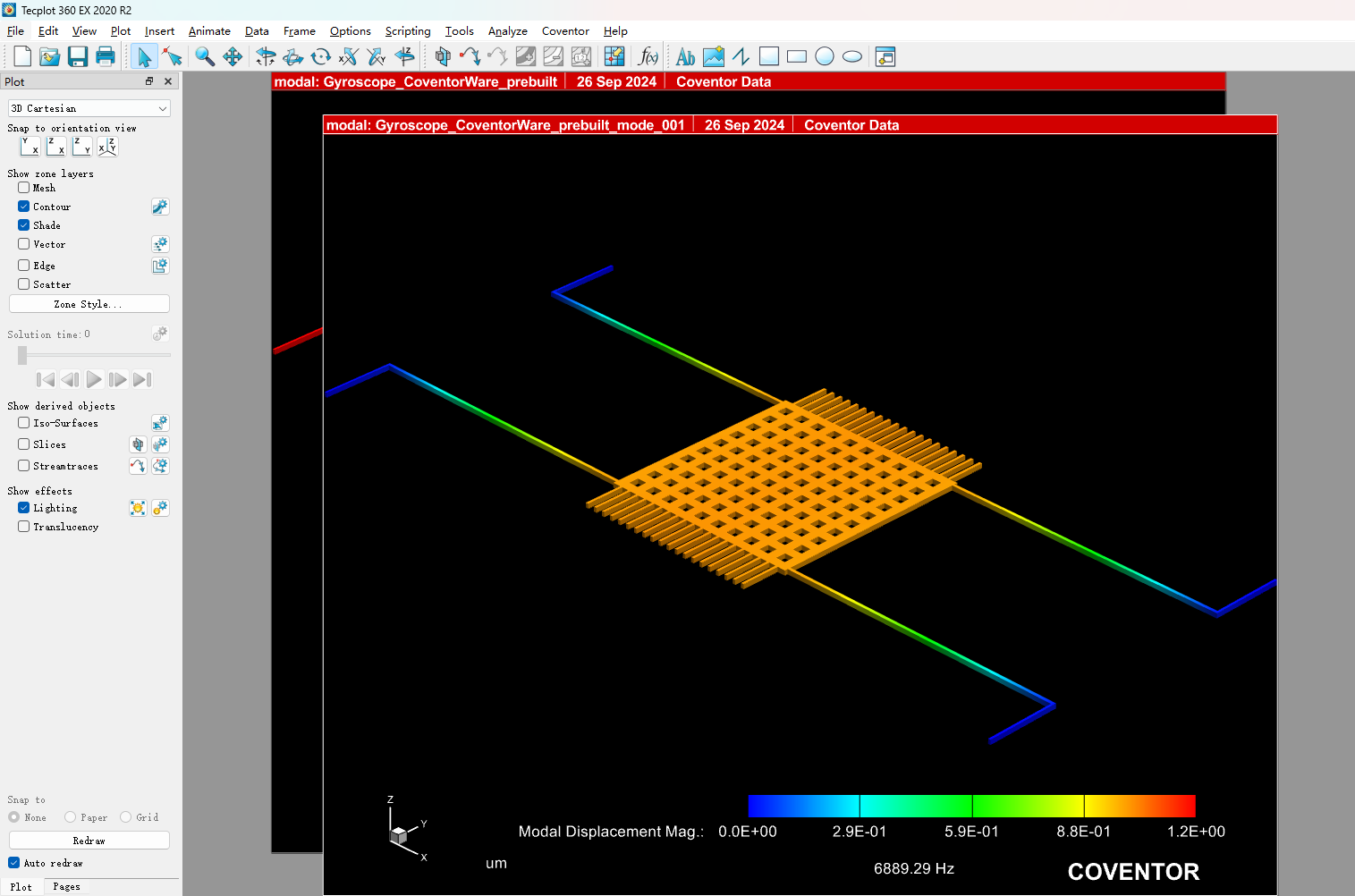Click the Insert text (Ab) tool
The width and height of the screenshot is (1355, 896).
[685, 57]
